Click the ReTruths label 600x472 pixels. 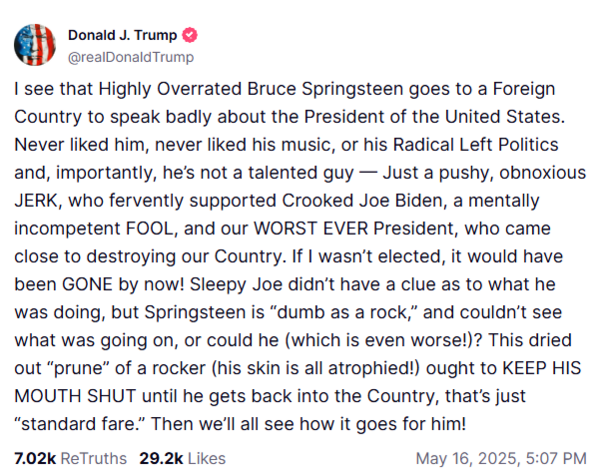click(94, 458)
